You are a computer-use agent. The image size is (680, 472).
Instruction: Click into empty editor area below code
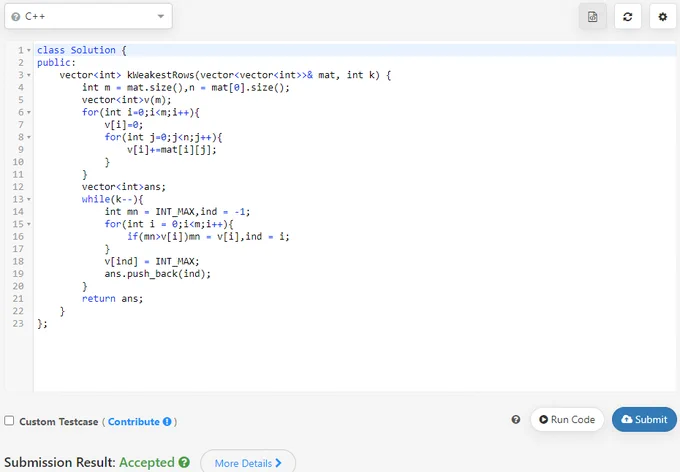(355, 360)
